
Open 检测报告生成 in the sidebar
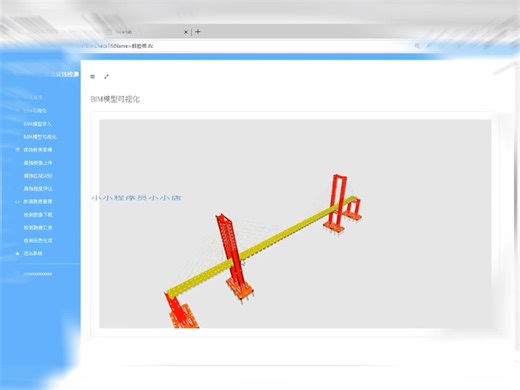tap(38, 241)
